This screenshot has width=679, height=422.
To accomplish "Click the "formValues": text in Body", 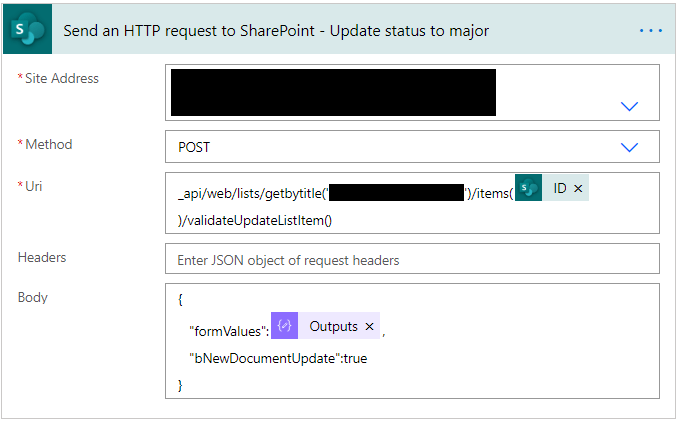I will (x=229, y=331).
